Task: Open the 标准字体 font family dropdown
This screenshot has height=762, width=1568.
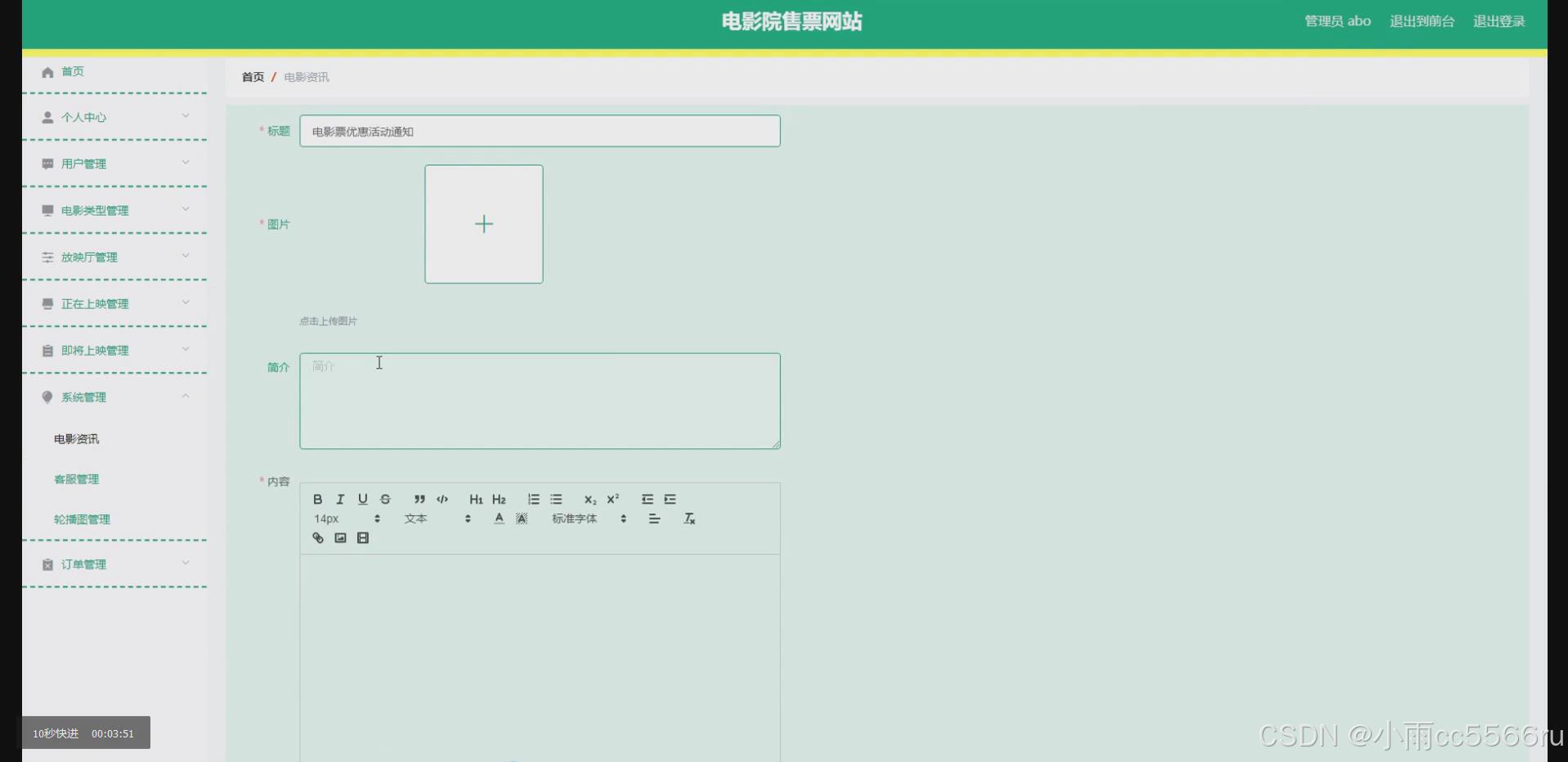Action: (x=575, y=518)
